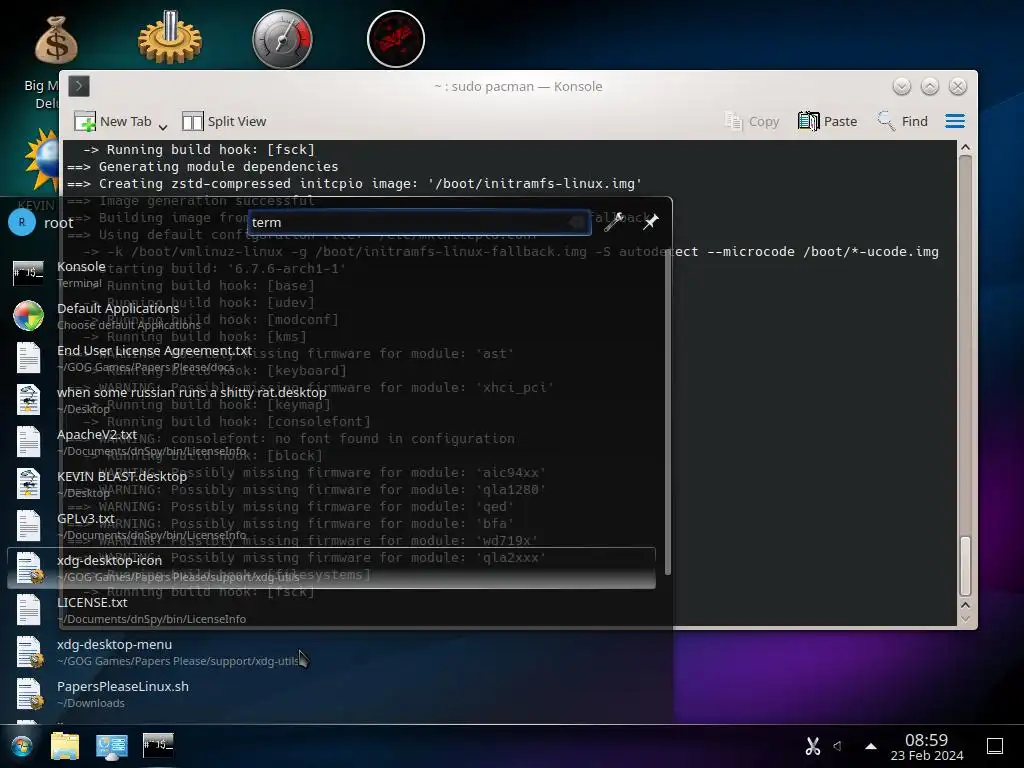This screenshot has height=768, width=1024.
Task: Click the root user avatar
Action: pyautogui.click(x=22, y=223)
